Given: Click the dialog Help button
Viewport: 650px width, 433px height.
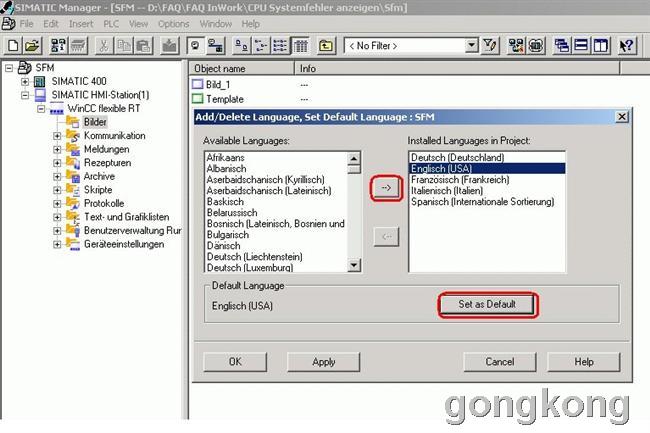Looking at the screenshot, I should tap(584, 362).
